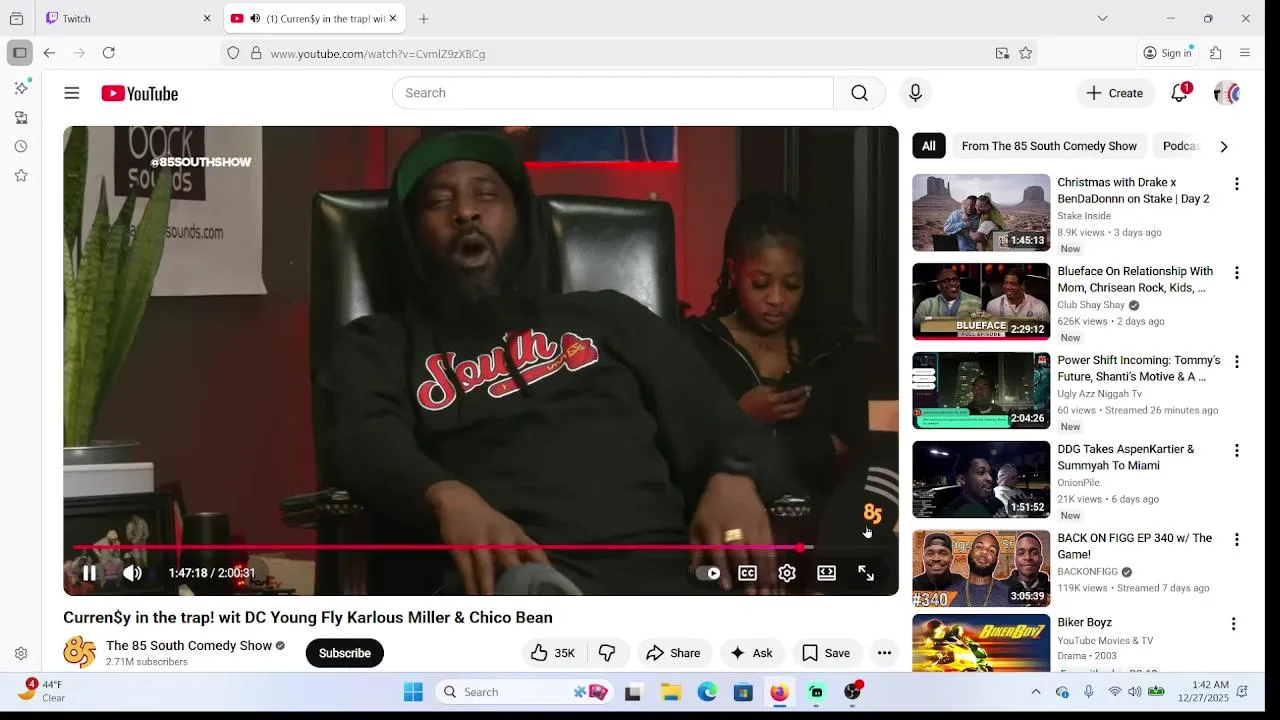Open Blueface Club Shay Shay thumbnail

981,302
